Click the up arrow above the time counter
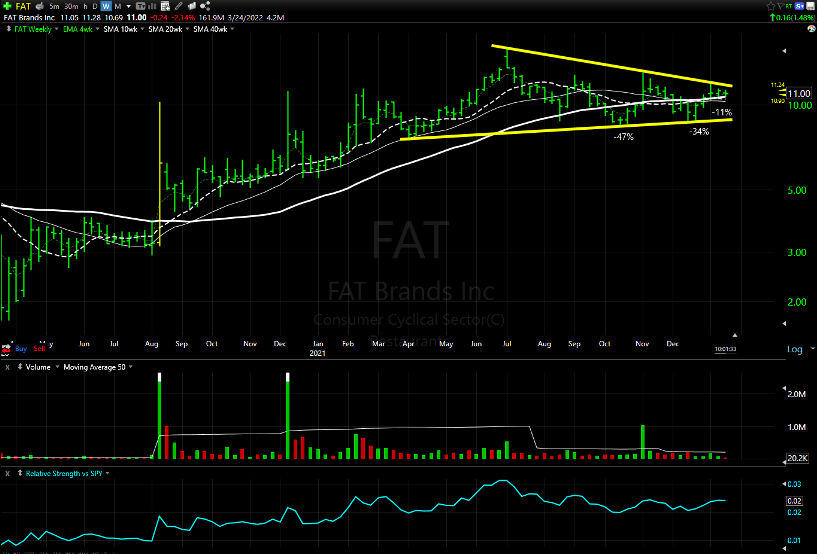The width and height of the screenshot is (817, 554). click(735, 335)
